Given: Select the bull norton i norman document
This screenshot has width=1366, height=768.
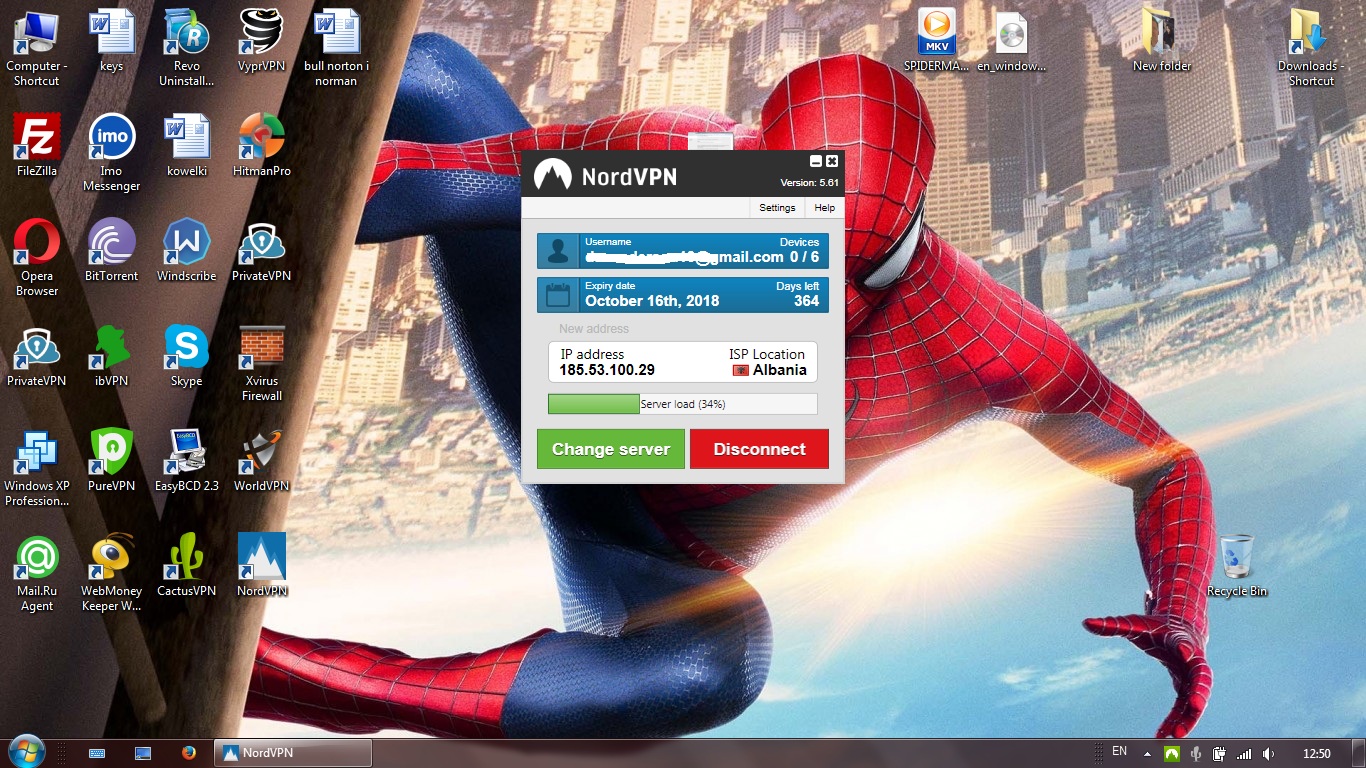Looking at the screenshot, I should pos(337,48).
